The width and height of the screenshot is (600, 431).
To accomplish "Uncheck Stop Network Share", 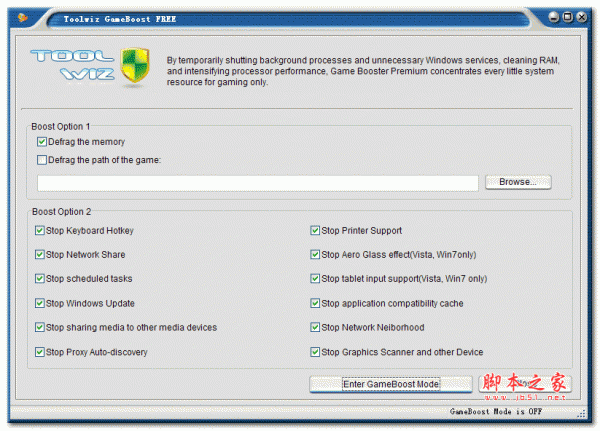I will pyautogui.click(x=39, y=255).
